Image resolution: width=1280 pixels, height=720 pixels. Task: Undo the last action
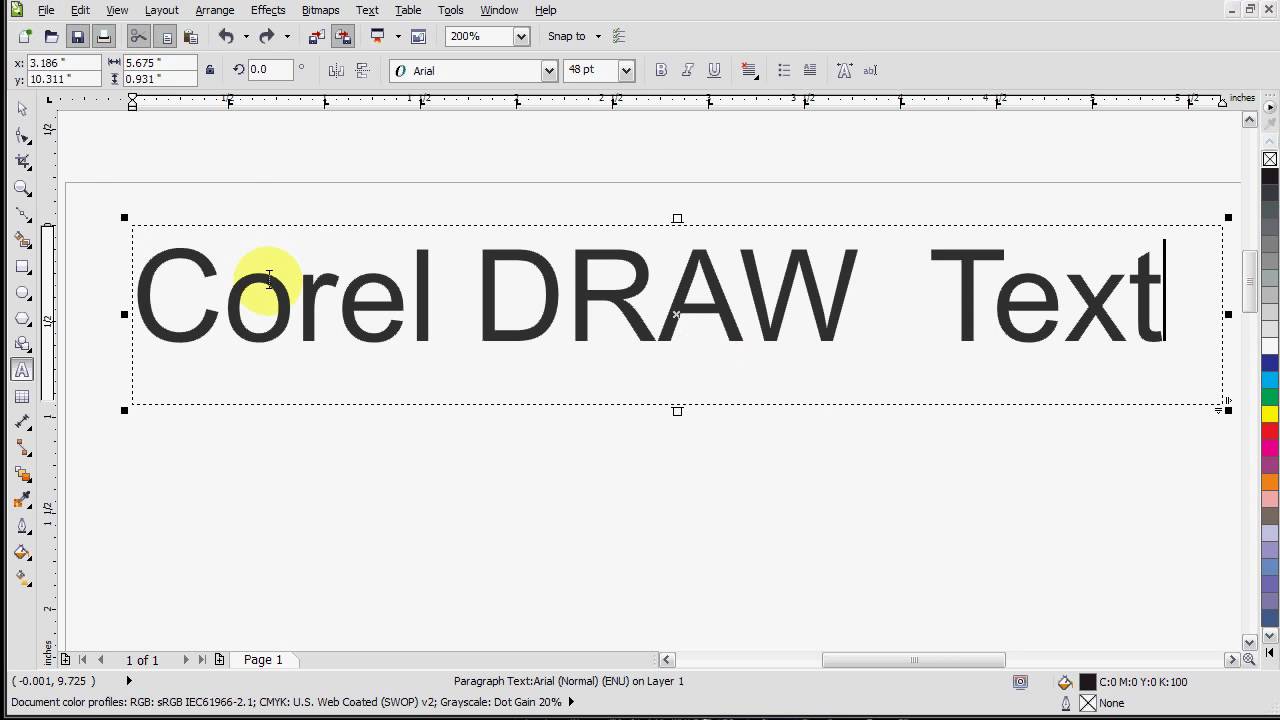coord(226,37)
